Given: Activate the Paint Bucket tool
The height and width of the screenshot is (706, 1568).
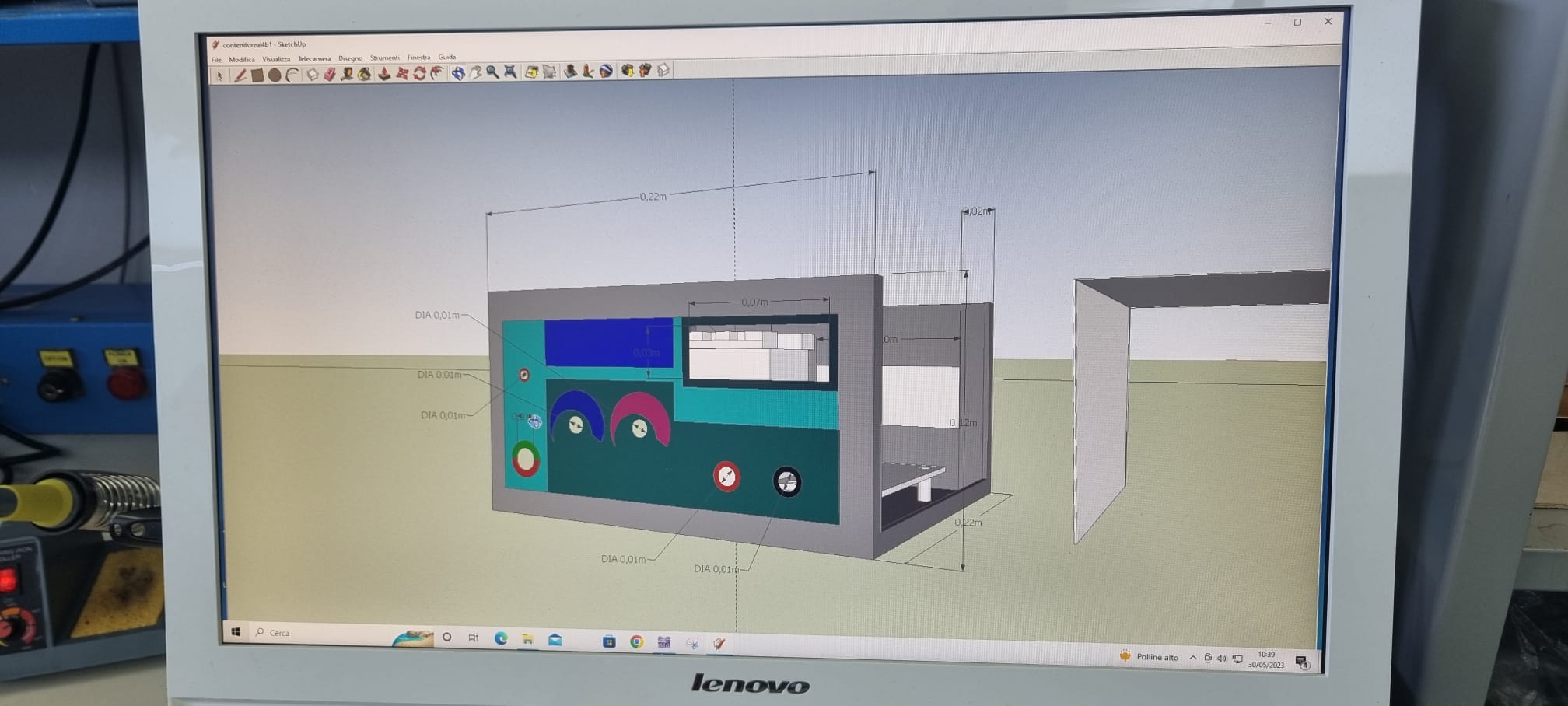Looking at the screenshot, I should point(364,75).
